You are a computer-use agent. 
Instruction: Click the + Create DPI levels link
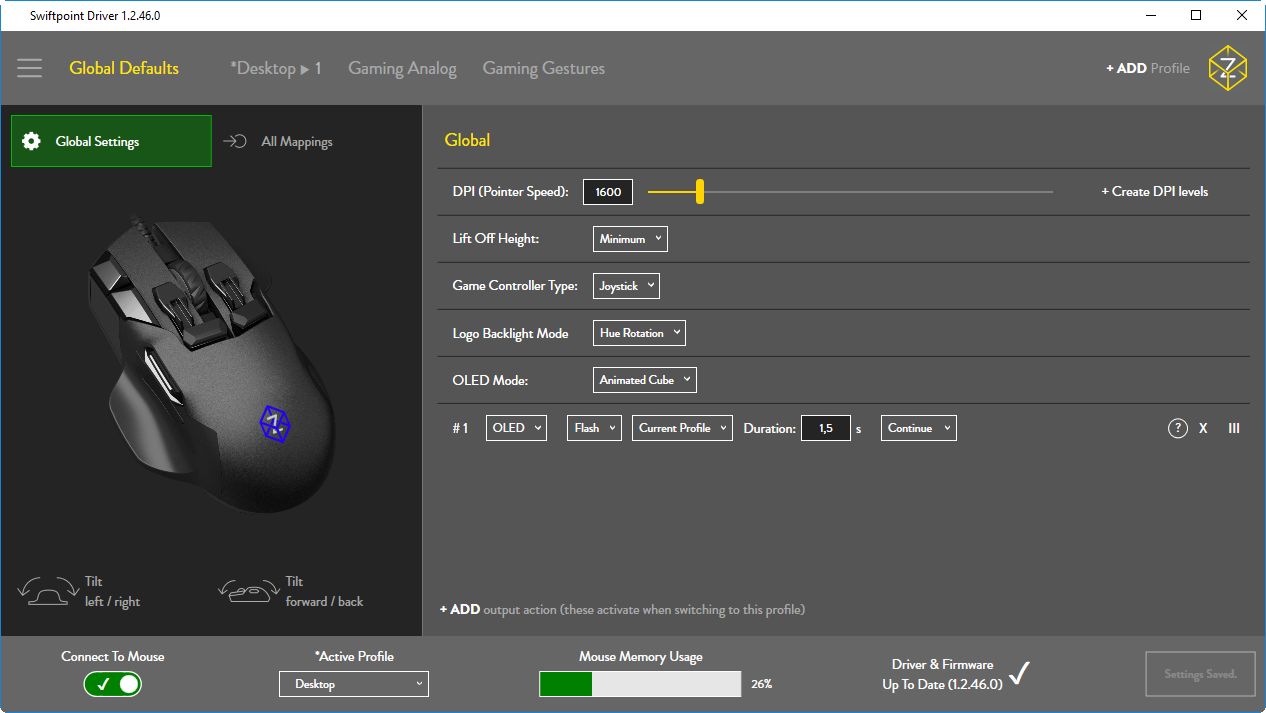pos(1154,191)
